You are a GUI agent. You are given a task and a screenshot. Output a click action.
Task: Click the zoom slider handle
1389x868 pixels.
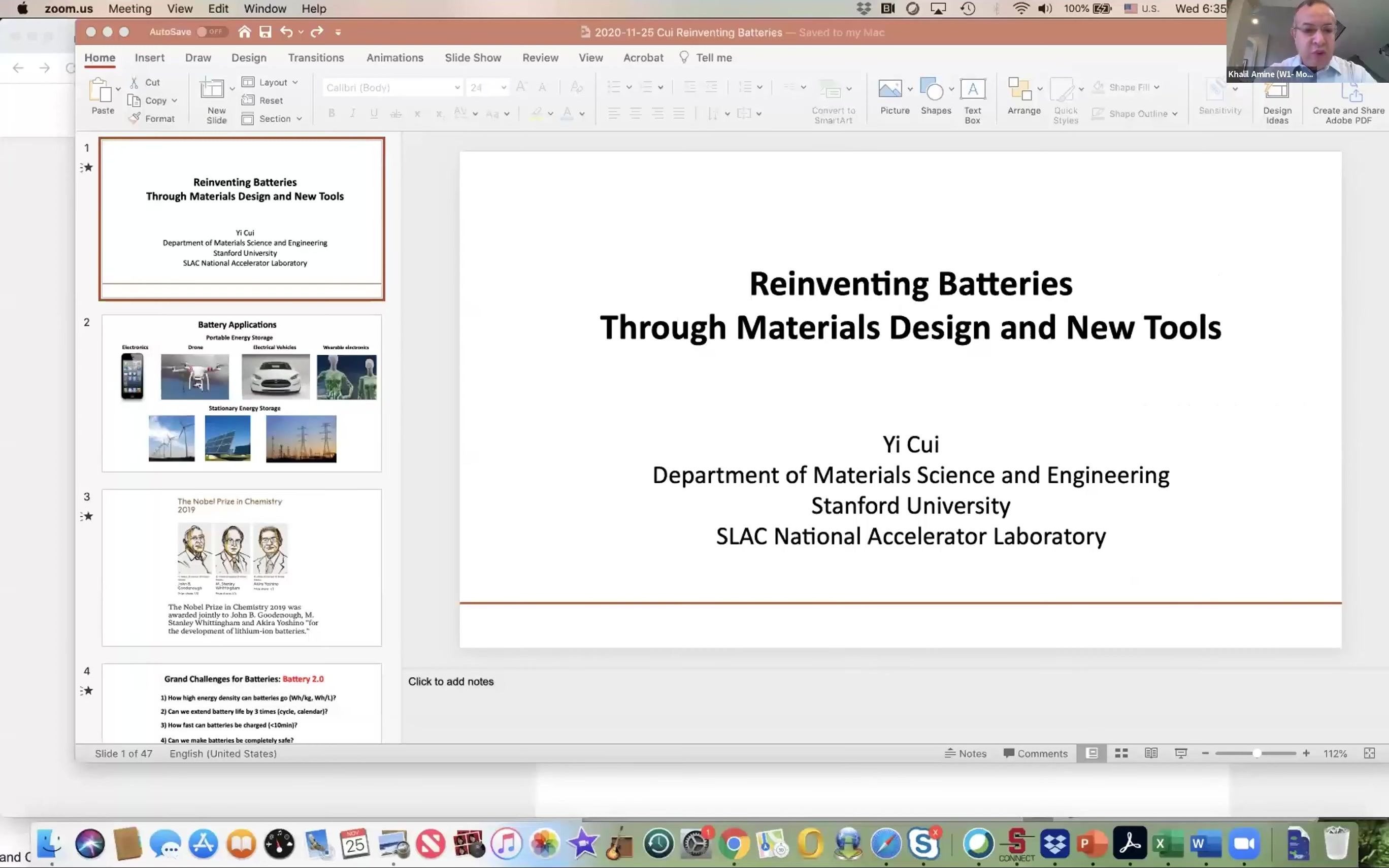[x=1257, y=753]
